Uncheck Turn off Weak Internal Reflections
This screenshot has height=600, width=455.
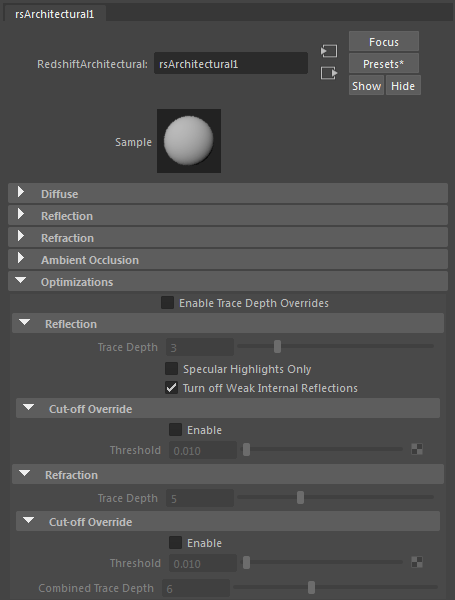pyautogui.click(x=171, y=388)
